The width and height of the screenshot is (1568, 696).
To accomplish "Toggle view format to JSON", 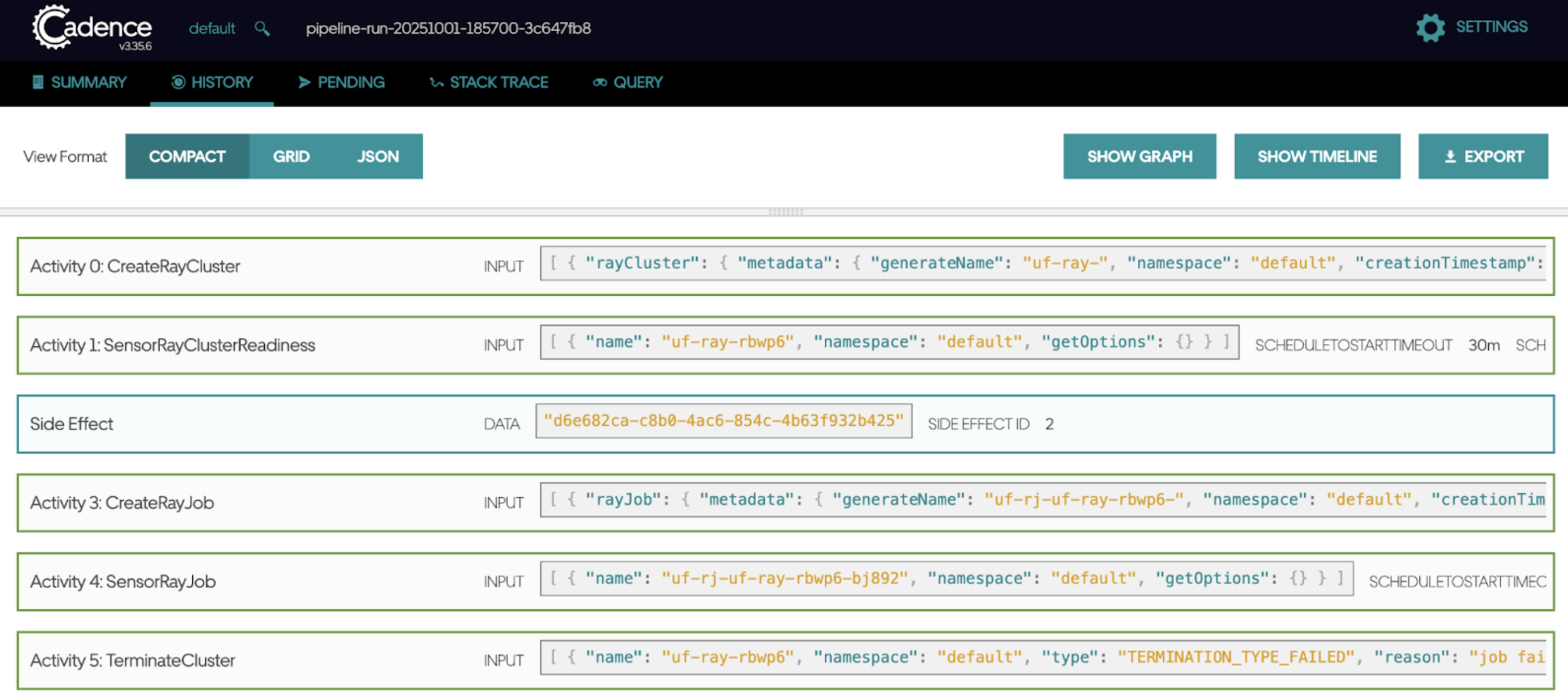I will (378, 156).
